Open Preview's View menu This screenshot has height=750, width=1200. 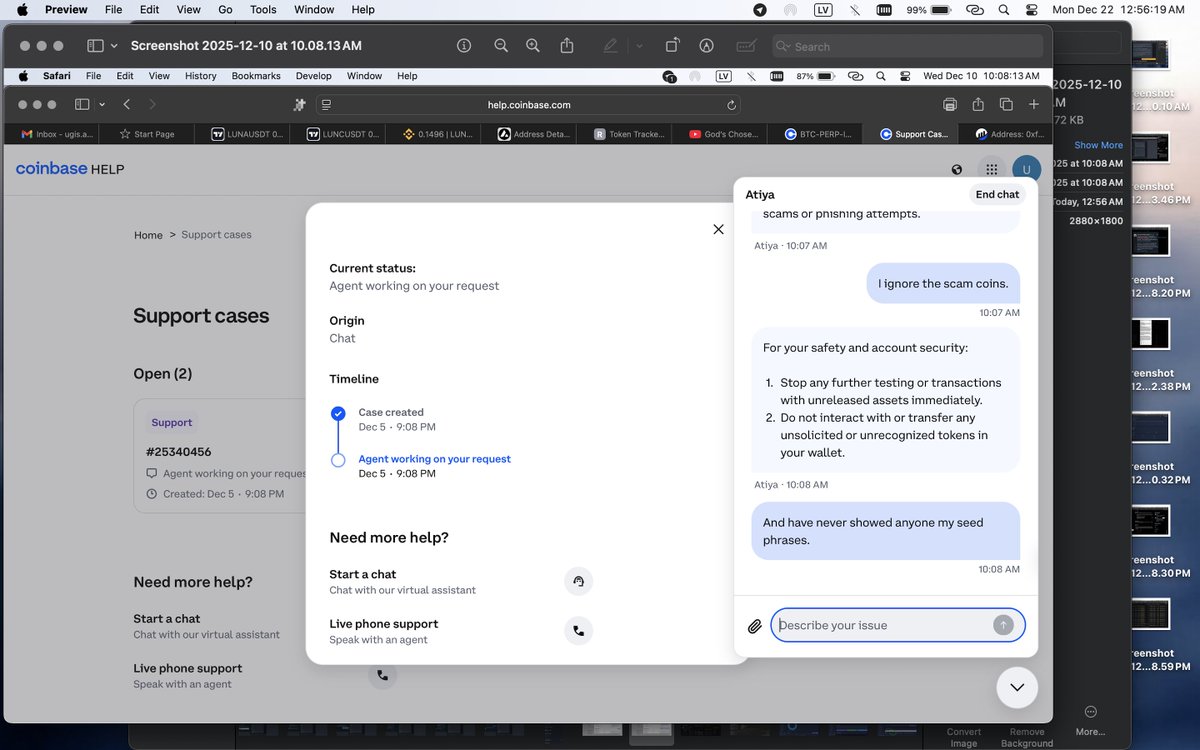[189, 10]
